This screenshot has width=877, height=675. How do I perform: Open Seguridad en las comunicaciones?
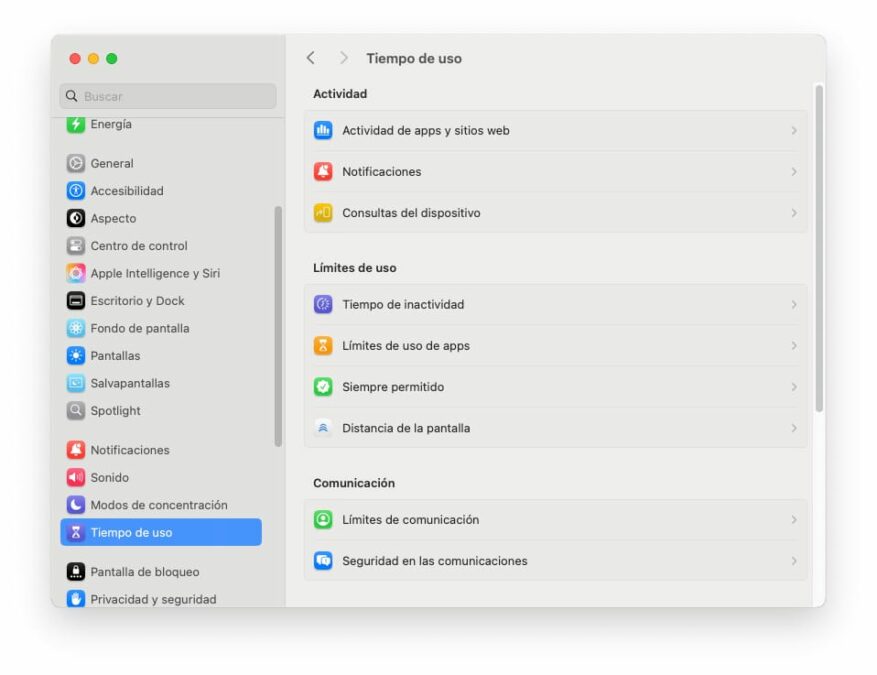pos(555,560)
